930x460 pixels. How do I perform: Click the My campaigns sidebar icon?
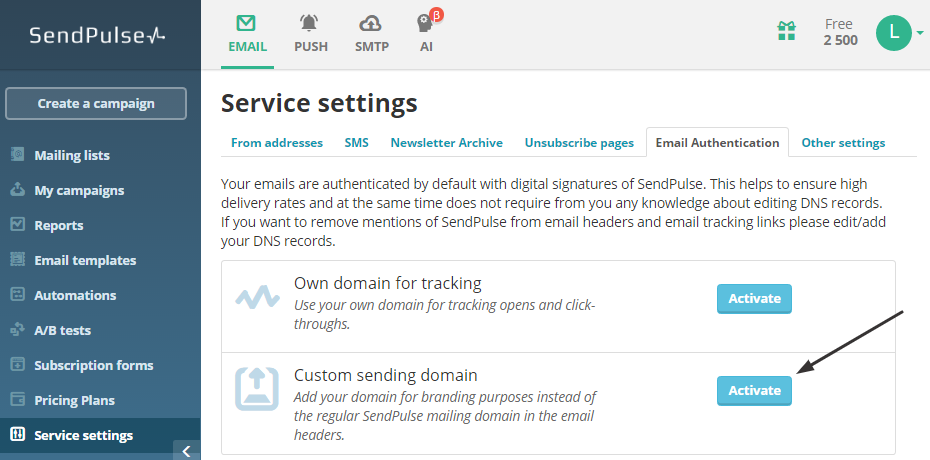pos(18,190)
